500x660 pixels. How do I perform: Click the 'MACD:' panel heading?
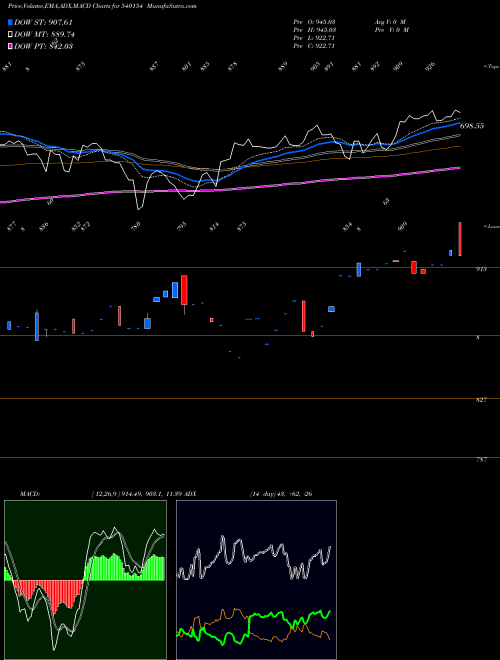point(29,494)
